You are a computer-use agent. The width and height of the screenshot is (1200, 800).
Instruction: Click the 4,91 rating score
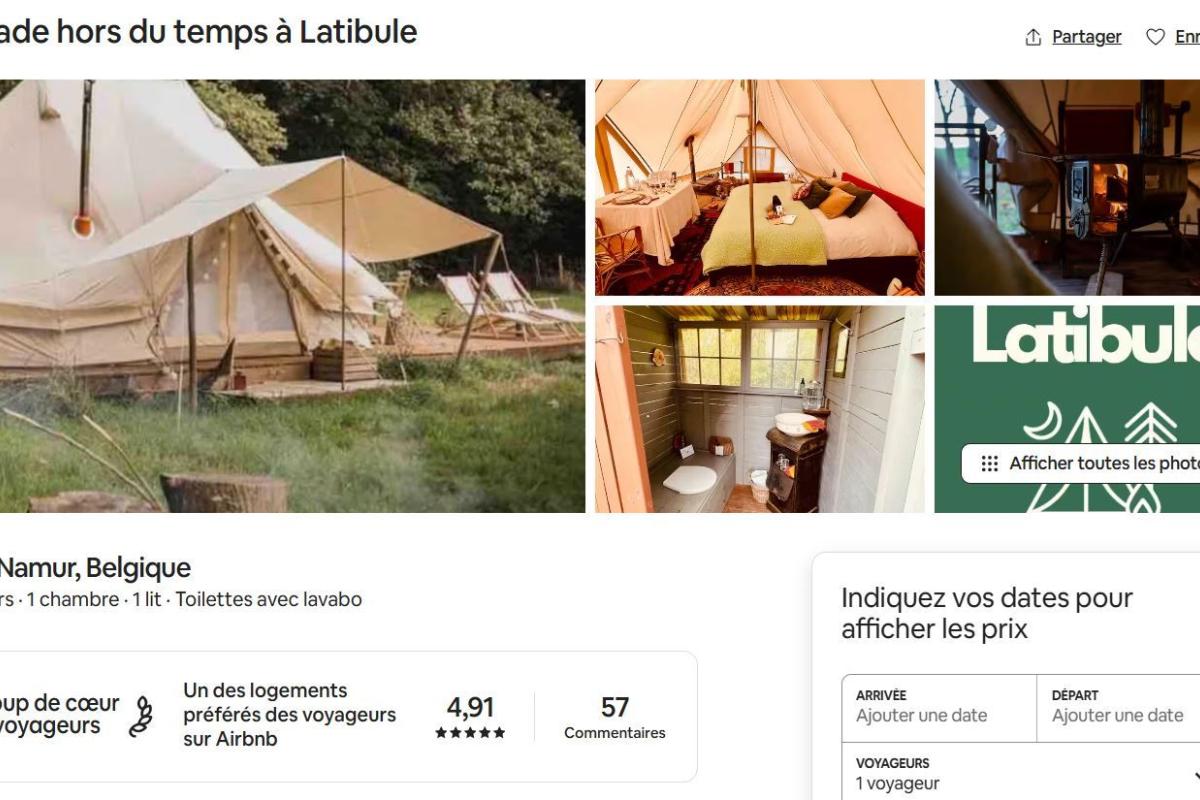(x=470, y=707)
